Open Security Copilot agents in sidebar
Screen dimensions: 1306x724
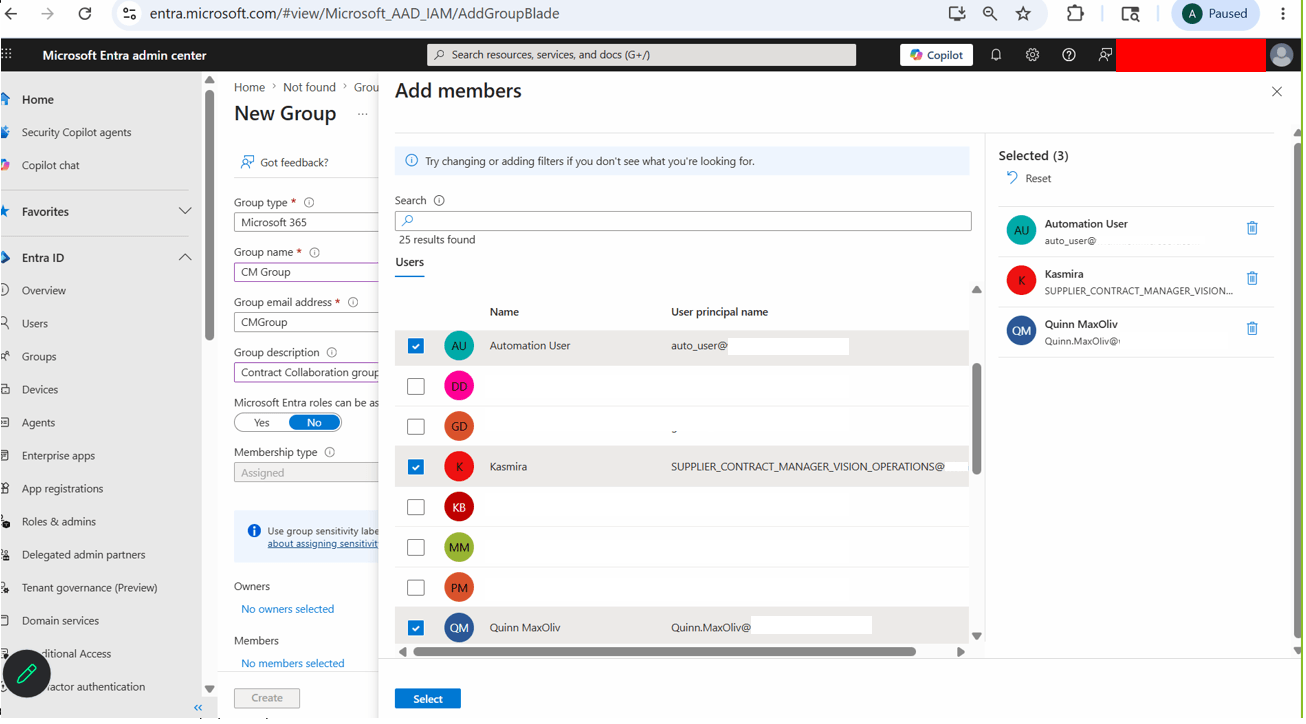click(76, 132)
